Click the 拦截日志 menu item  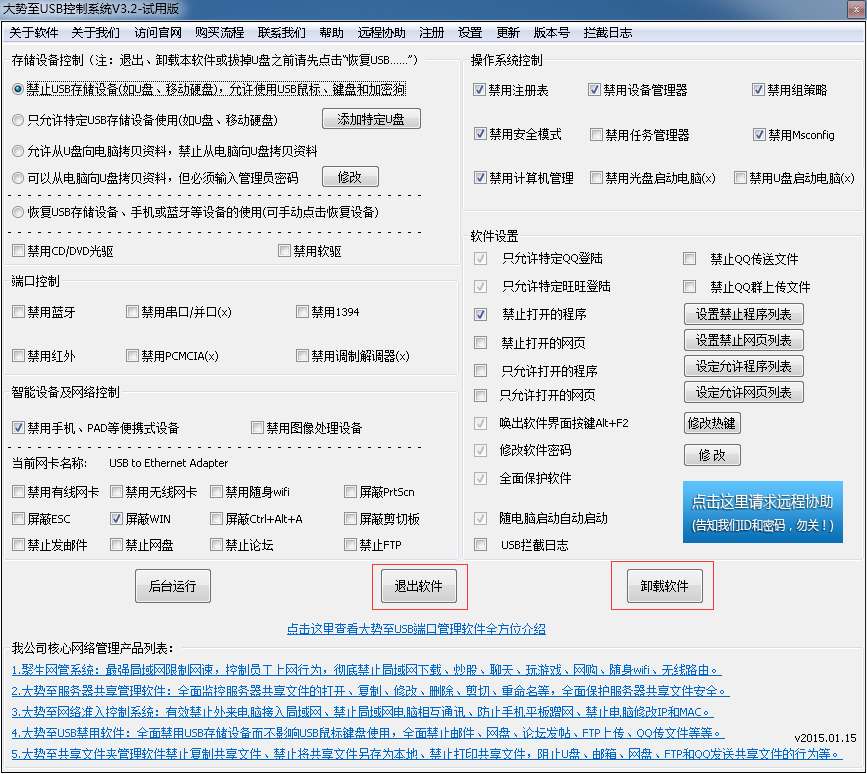coord(607,33)
